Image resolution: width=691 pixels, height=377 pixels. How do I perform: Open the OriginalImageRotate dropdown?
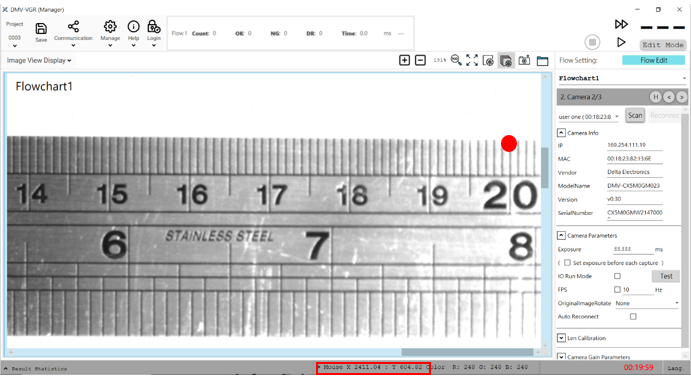click(647, 303)
